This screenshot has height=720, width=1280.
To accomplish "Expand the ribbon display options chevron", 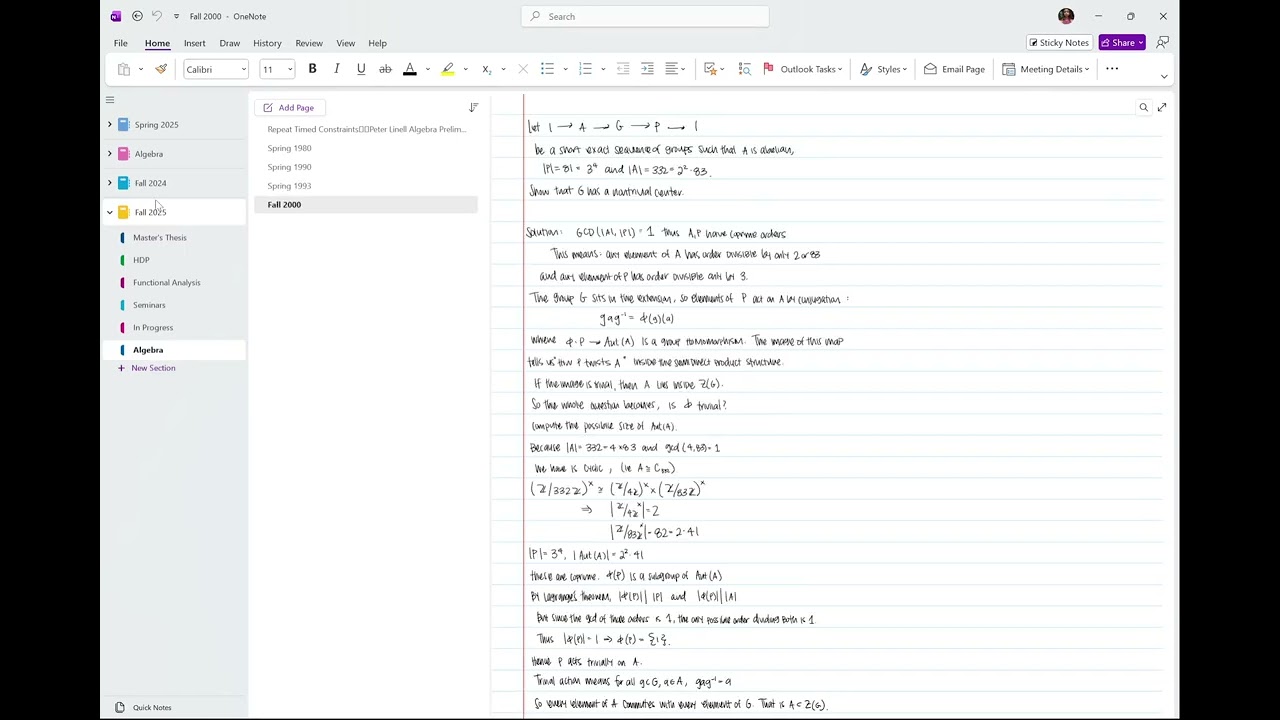I will pyautogui.click(x=1164, y=76).
